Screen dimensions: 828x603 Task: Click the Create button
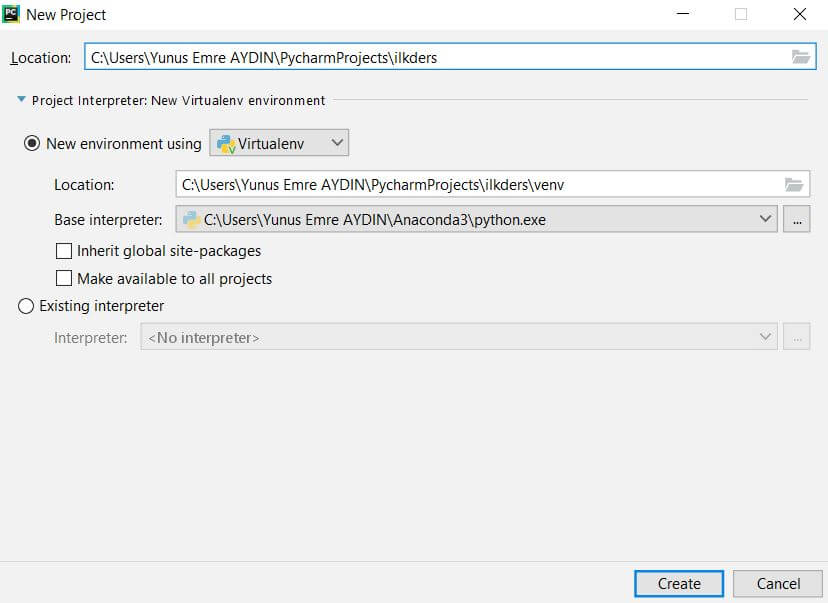click(679, 583)
